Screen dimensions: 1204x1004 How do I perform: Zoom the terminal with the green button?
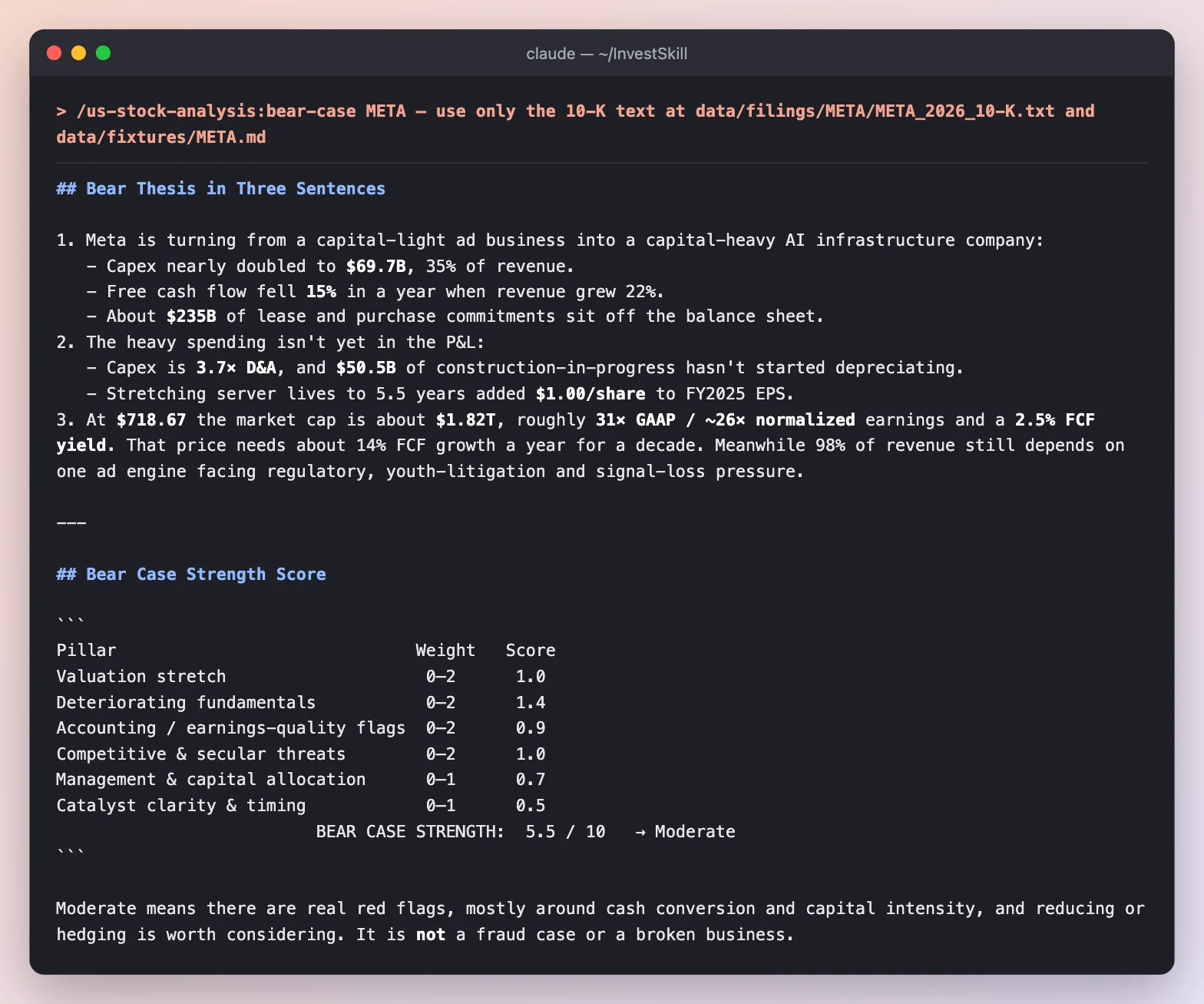(x=103, y=53)
